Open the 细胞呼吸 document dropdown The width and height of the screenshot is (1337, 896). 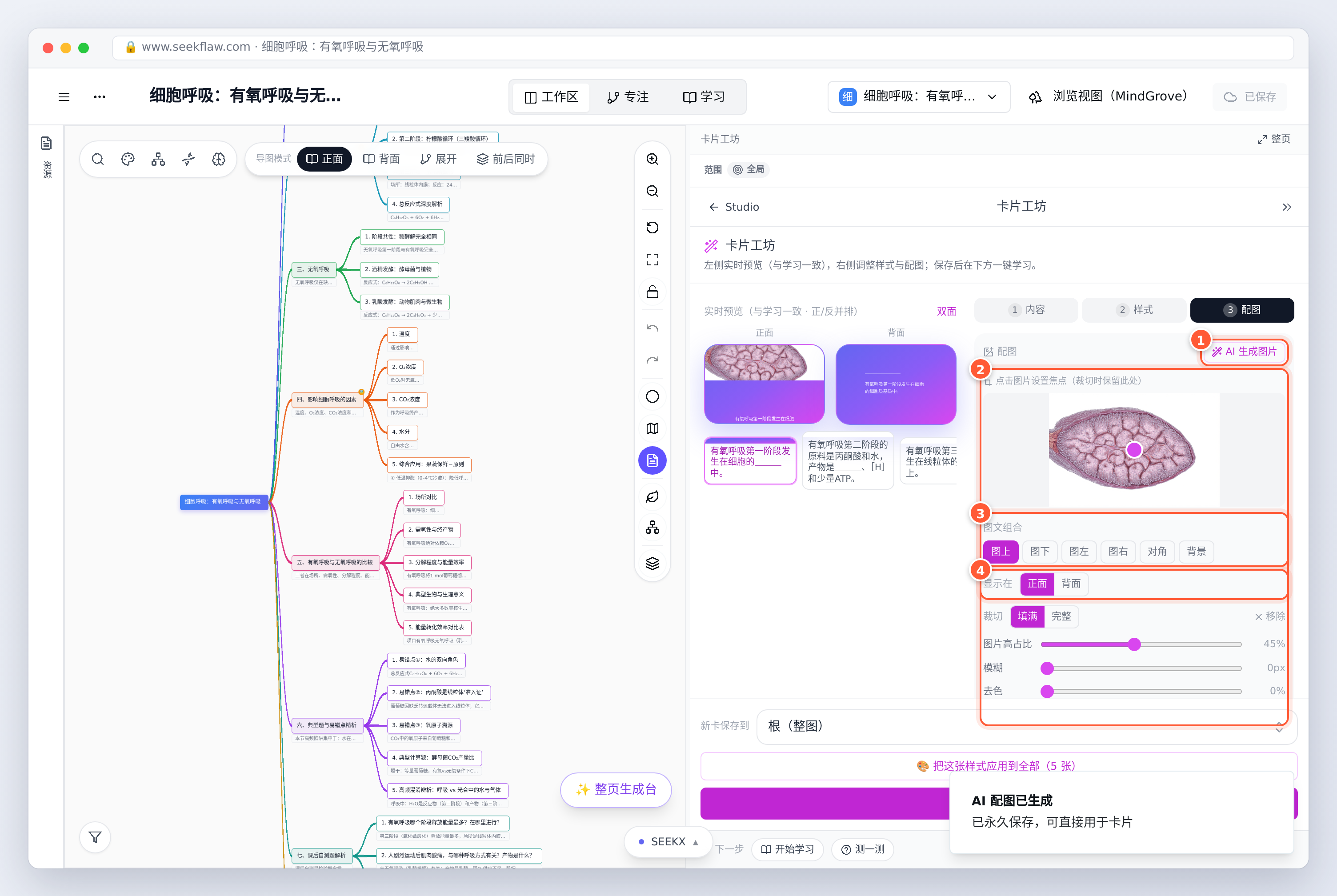click(919, 96)
